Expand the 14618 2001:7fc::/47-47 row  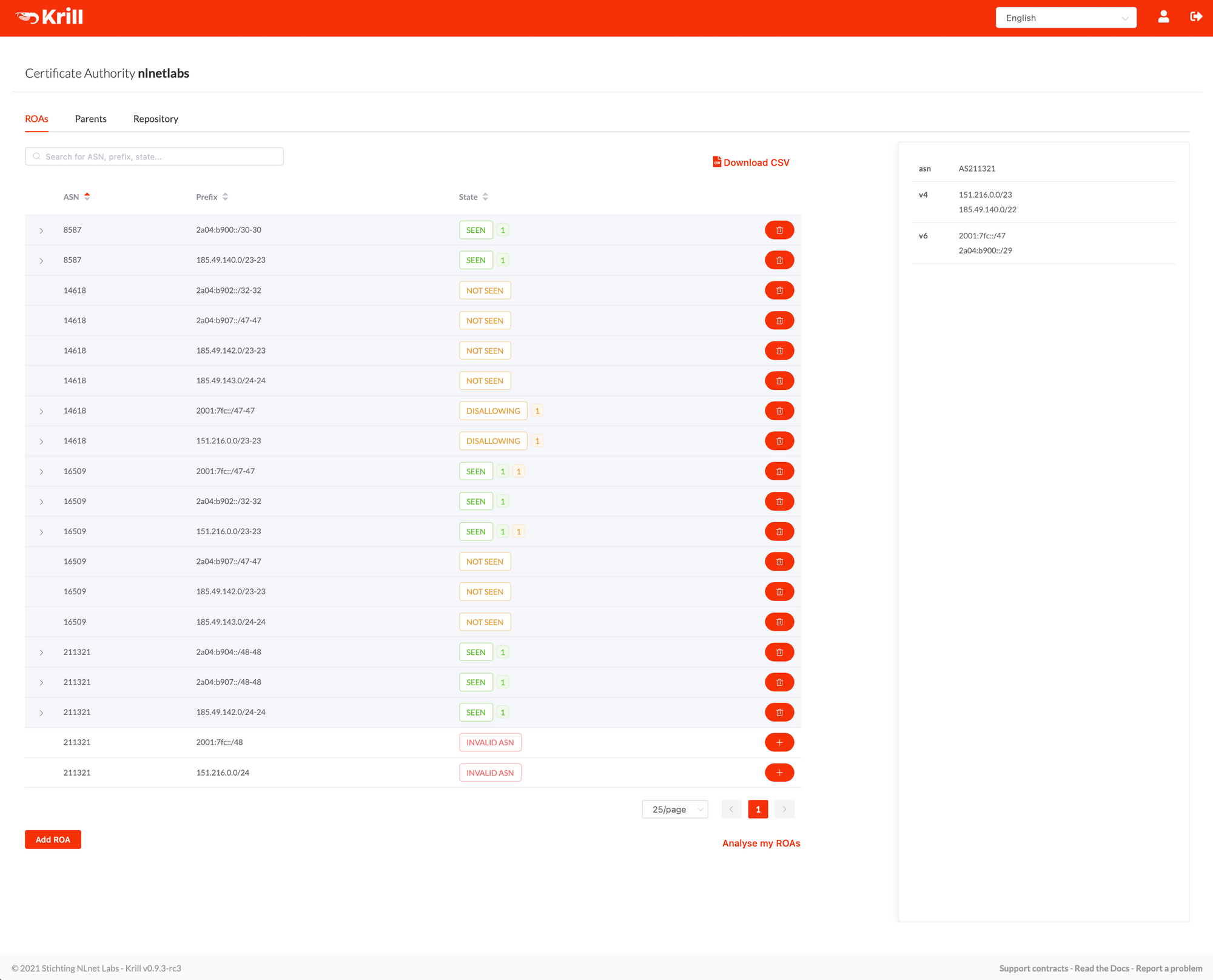41,411
